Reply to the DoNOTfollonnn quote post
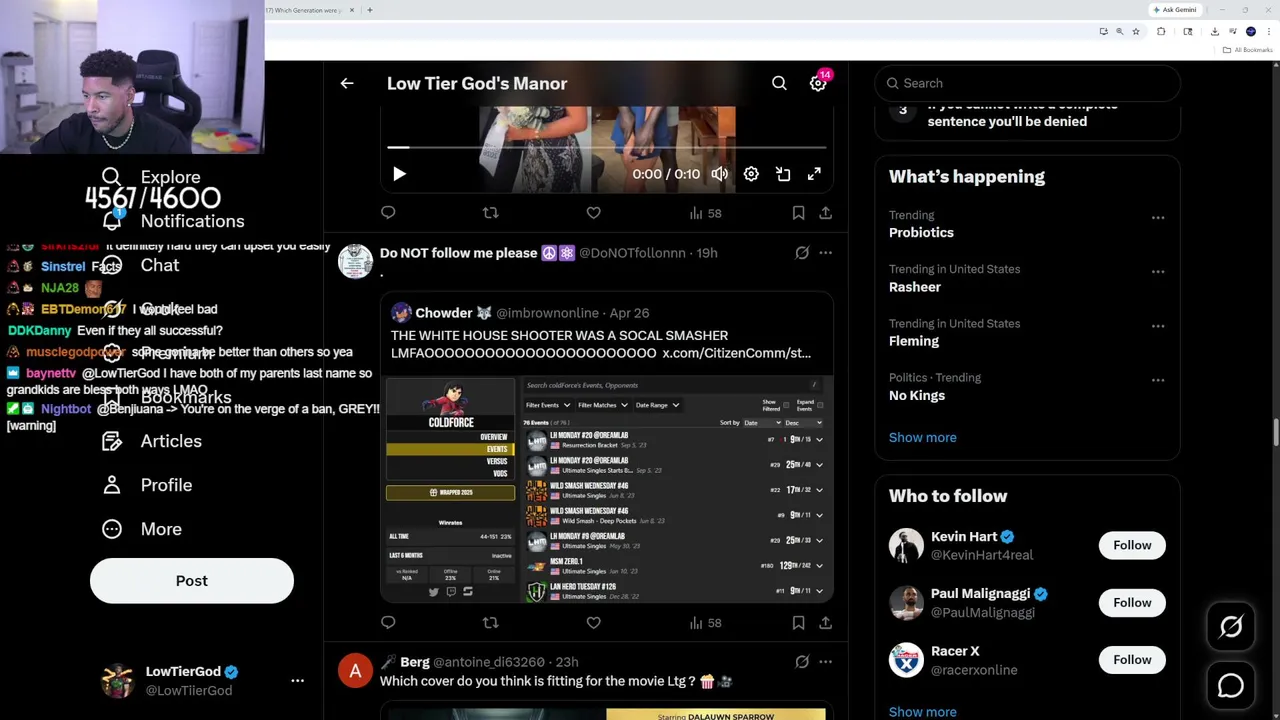This screenshot has height=720, width=1280. [x=388, y=622]
